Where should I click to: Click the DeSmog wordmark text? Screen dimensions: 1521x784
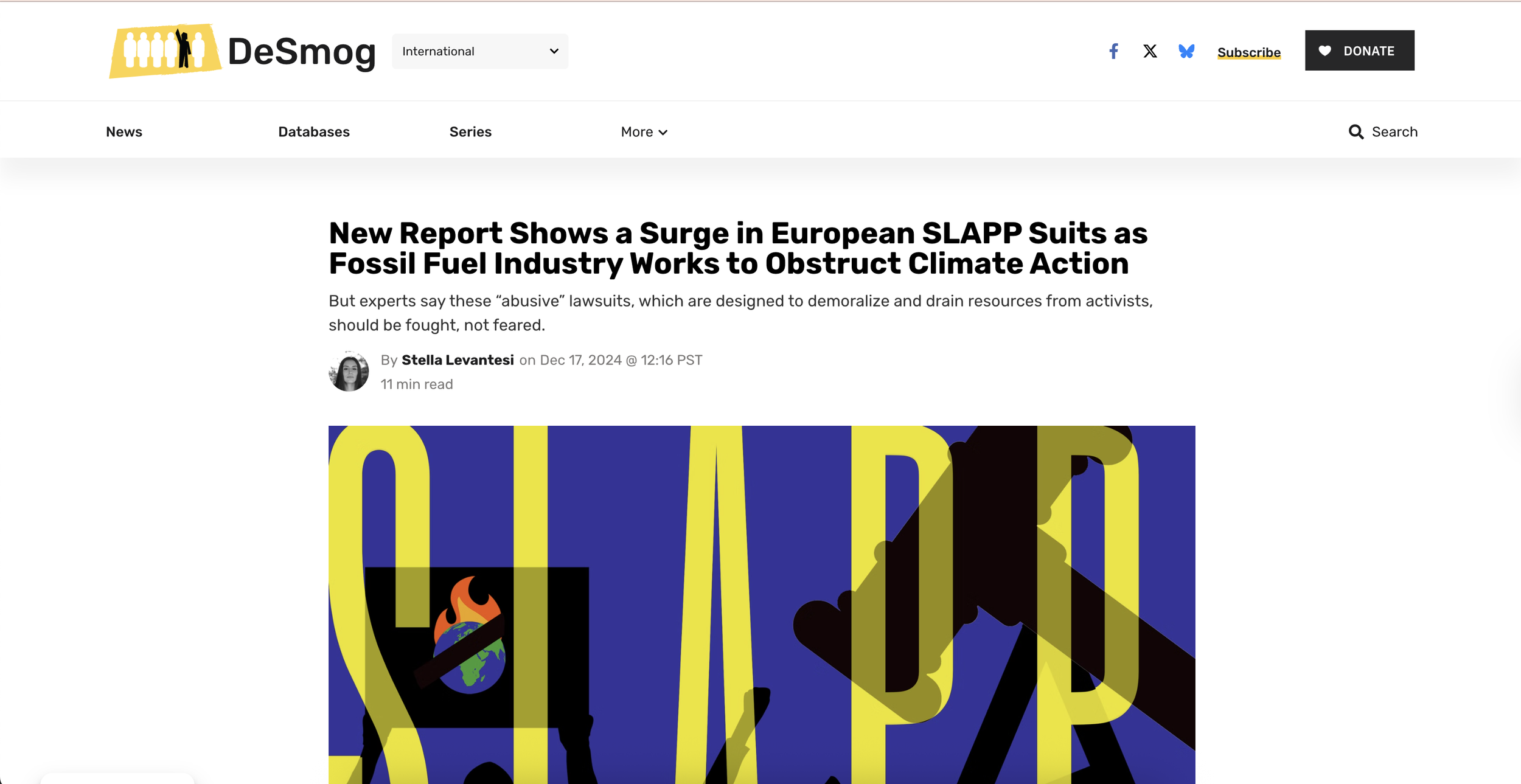point(301,52)
